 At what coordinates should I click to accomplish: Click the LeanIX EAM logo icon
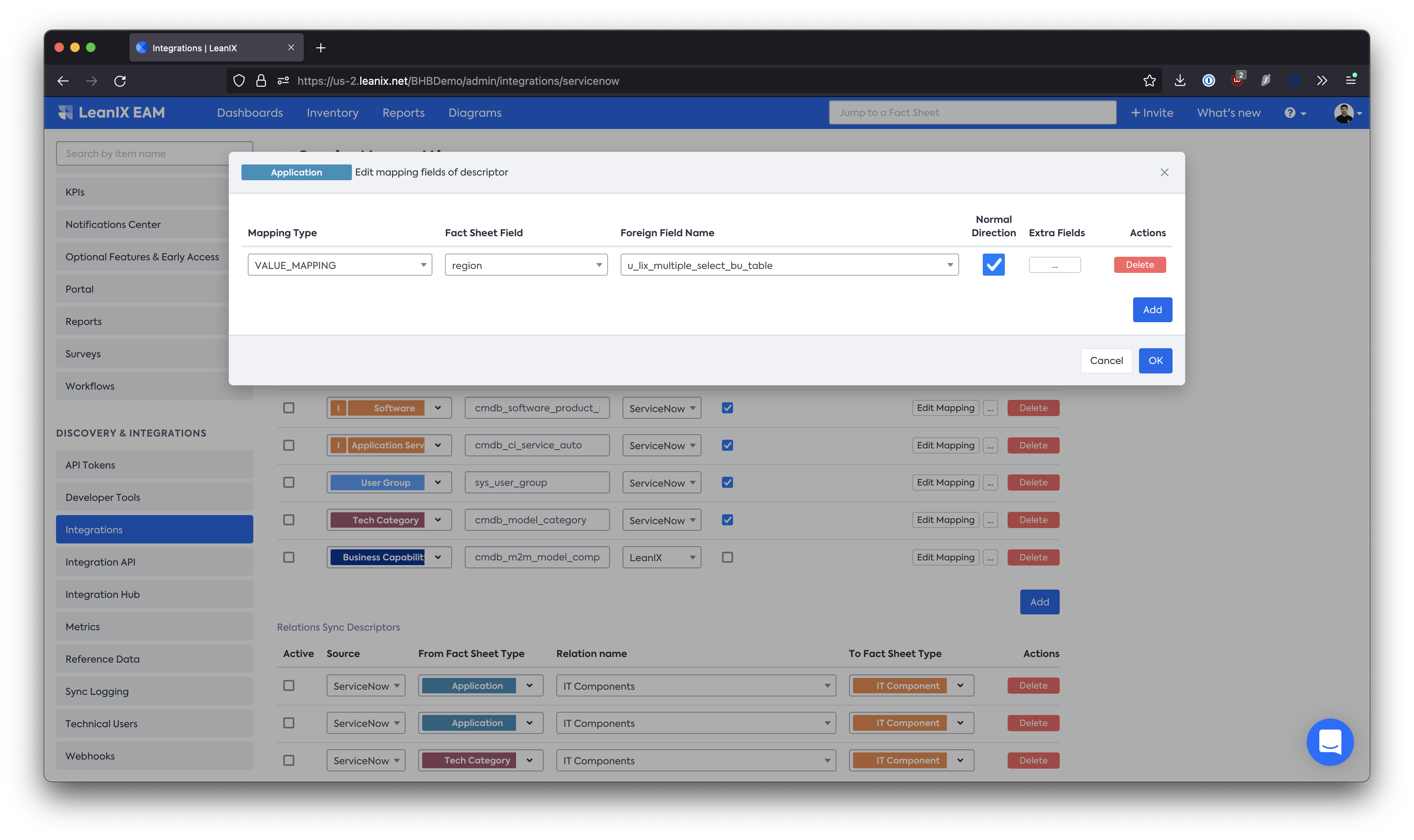[65, 113]
